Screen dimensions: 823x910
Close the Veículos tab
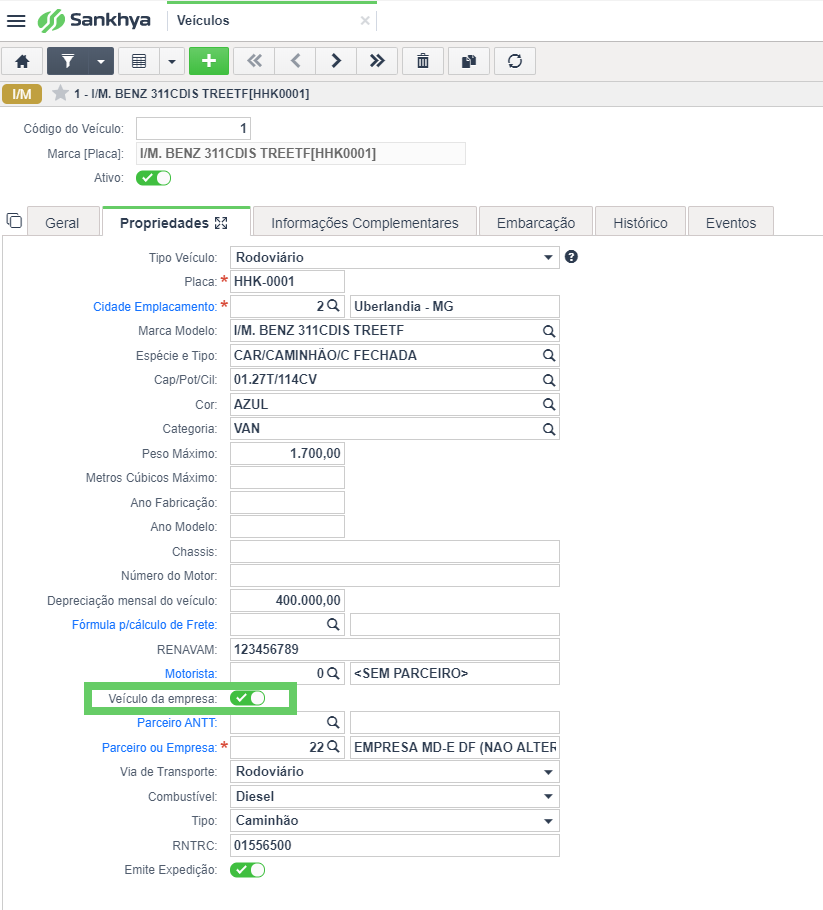(365, 21)
